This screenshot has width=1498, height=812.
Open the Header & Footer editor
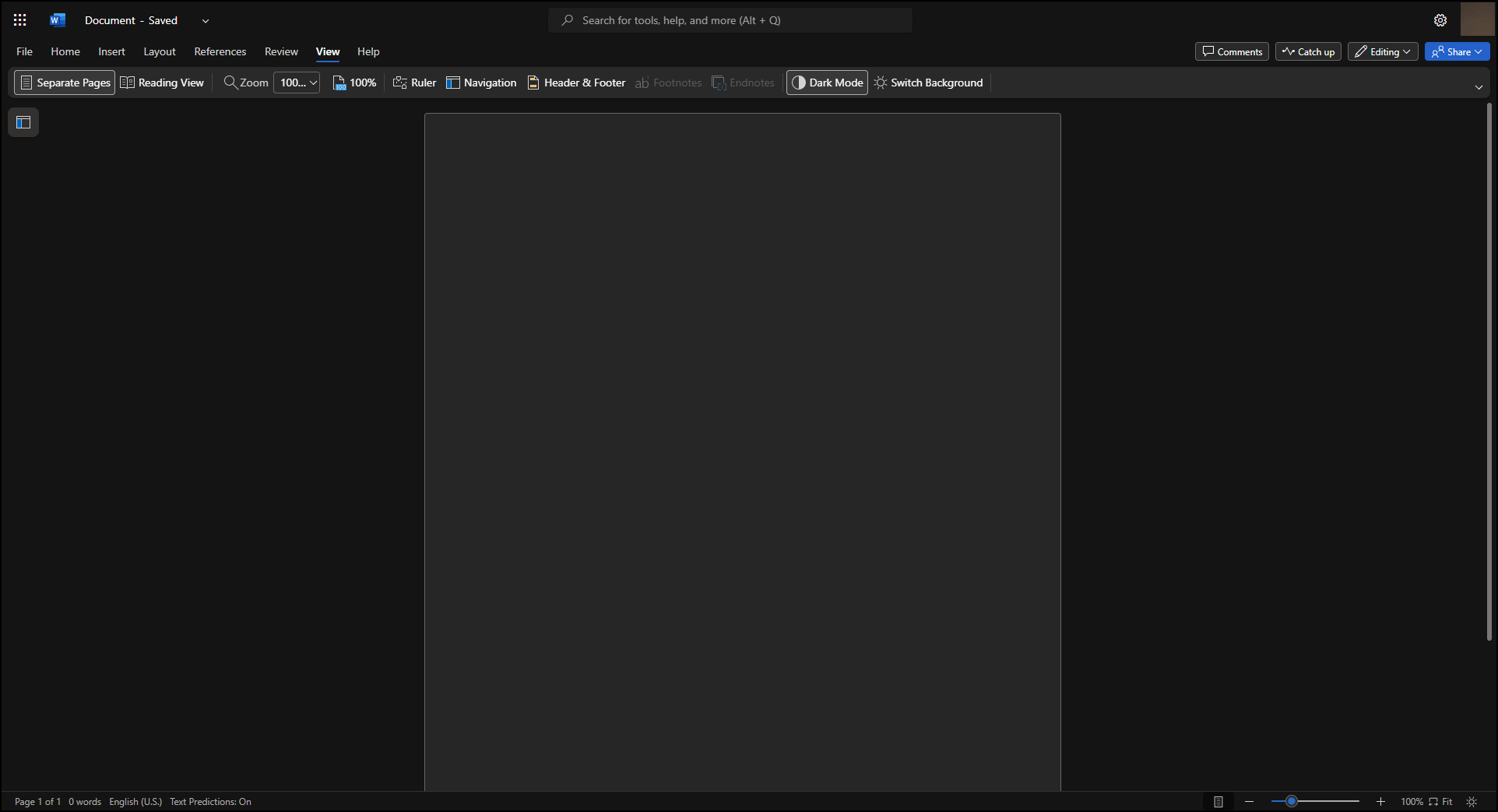point(575,83)
